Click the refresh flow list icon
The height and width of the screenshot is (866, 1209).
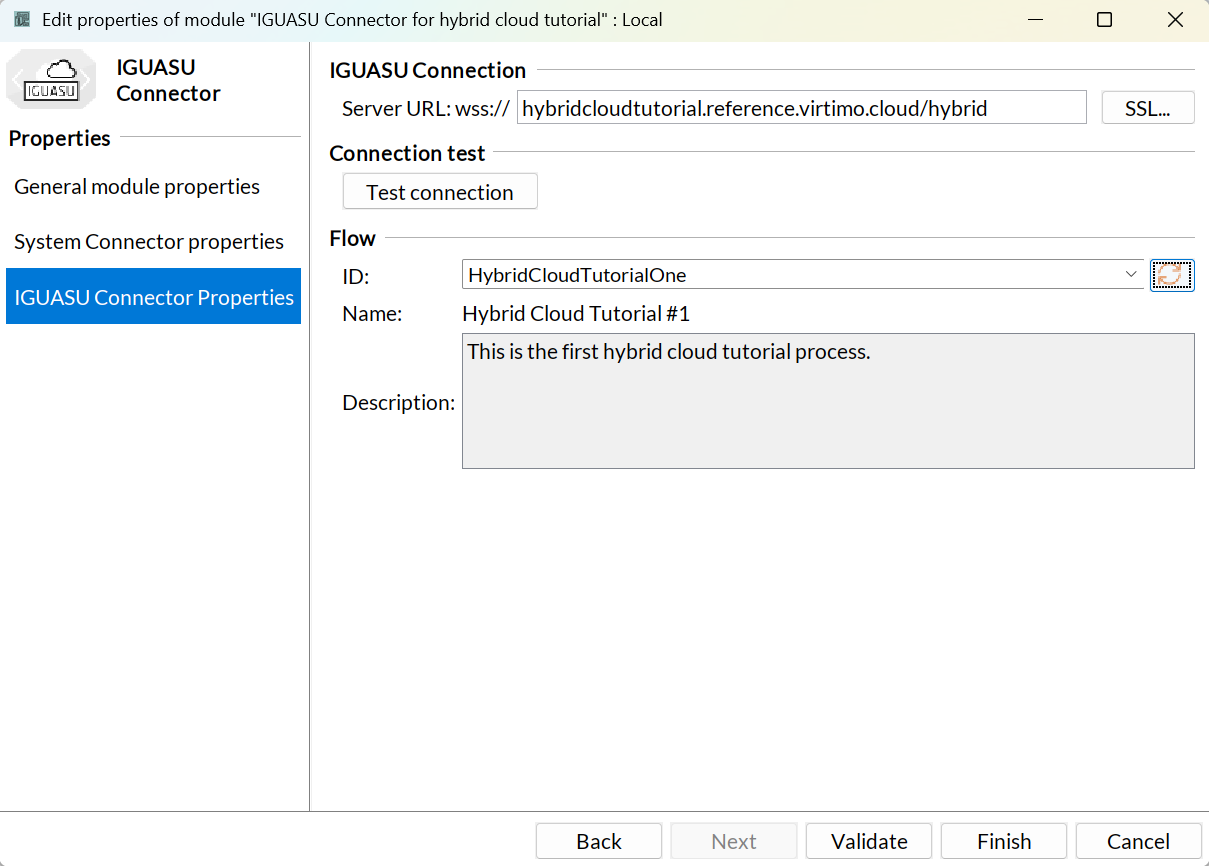(1172, 274)
